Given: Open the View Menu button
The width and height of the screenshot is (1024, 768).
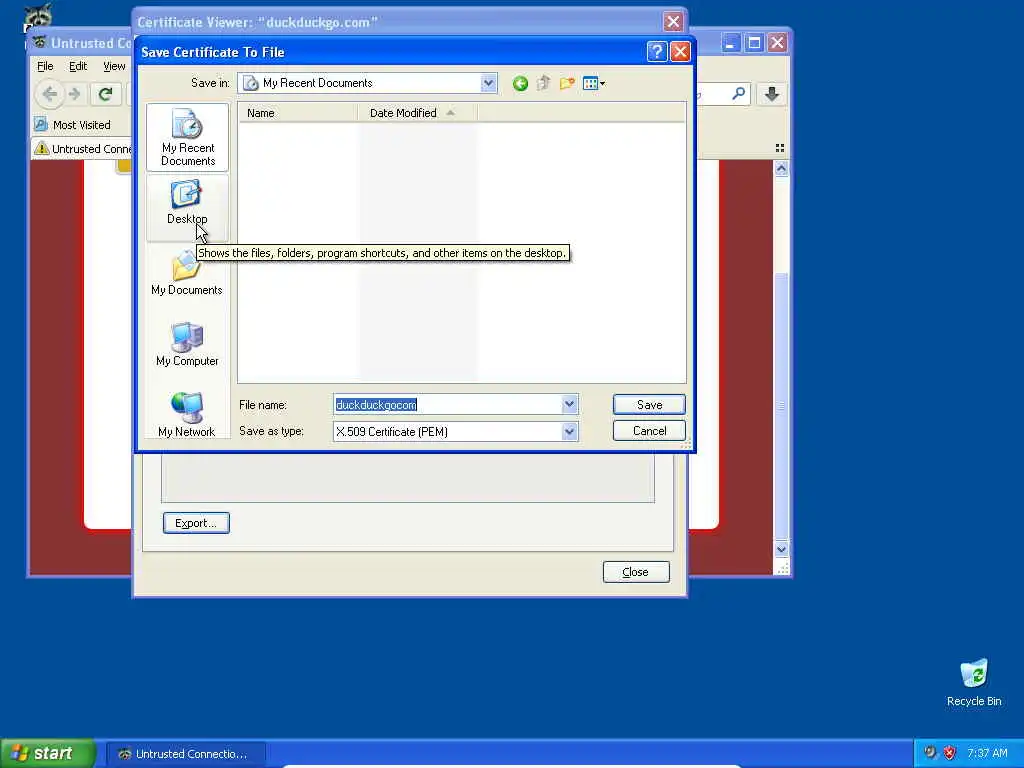Looking at the screenshot, I should (594, 83).
